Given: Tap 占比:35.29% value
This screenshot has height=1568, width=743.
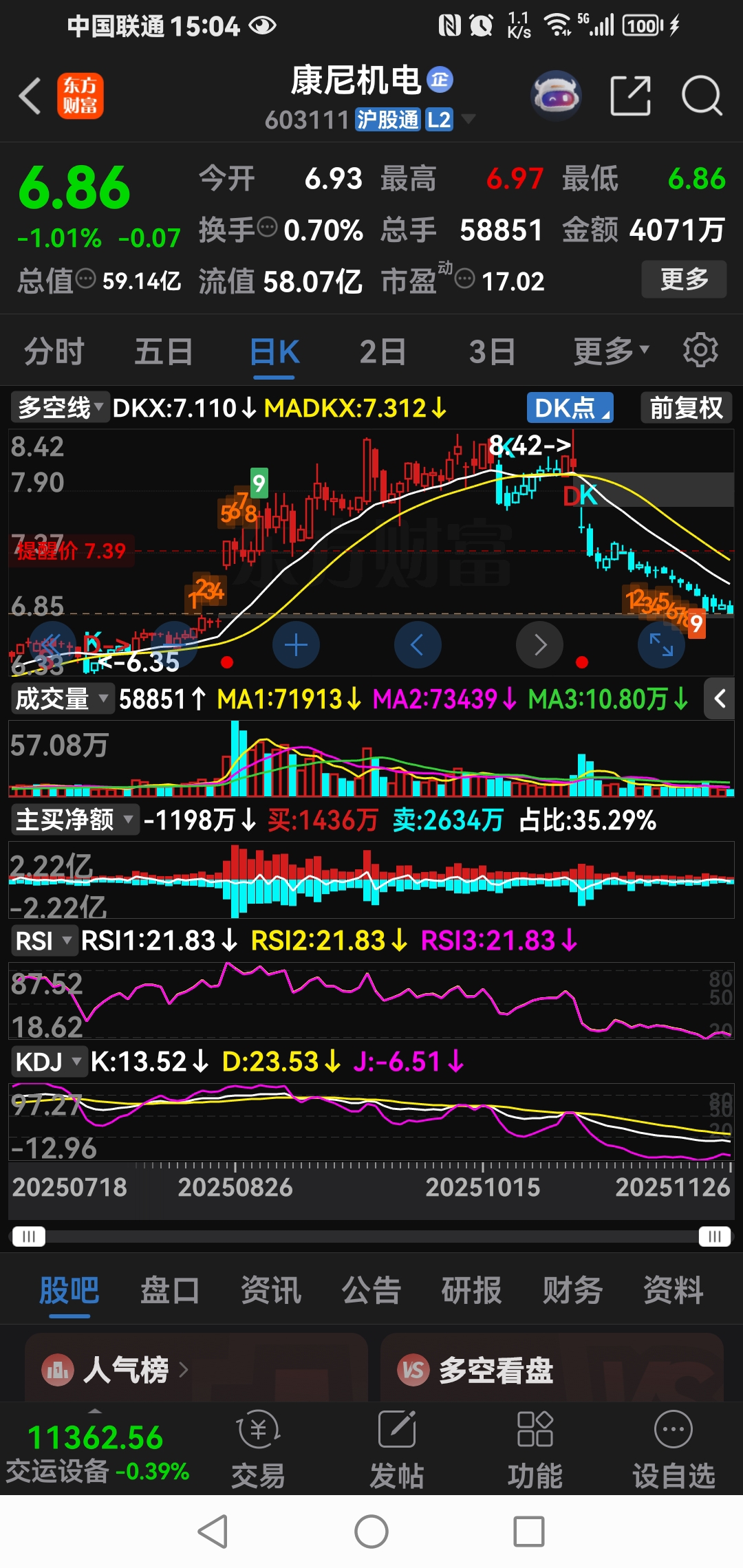Looking at the screenshot, I should click(588, 820).
